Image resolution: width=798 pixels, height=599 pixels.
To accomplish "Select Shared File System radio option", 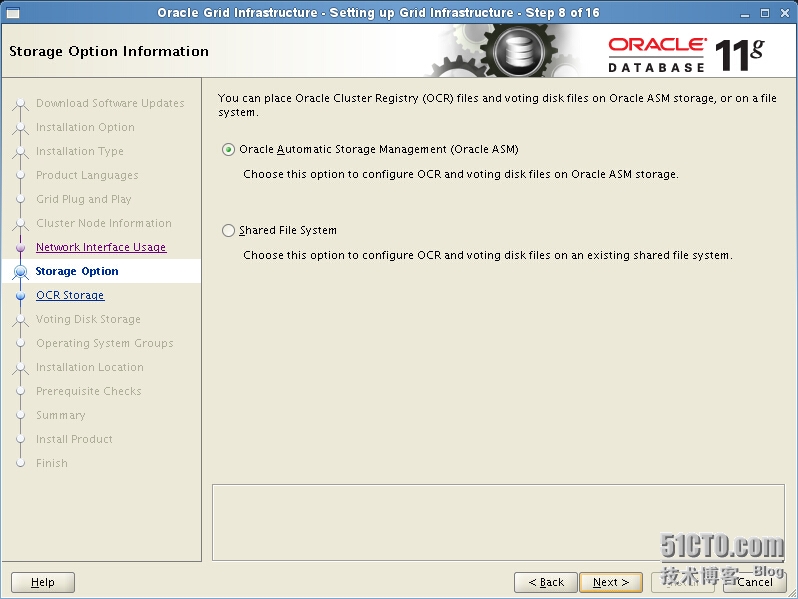I will 229,231.
